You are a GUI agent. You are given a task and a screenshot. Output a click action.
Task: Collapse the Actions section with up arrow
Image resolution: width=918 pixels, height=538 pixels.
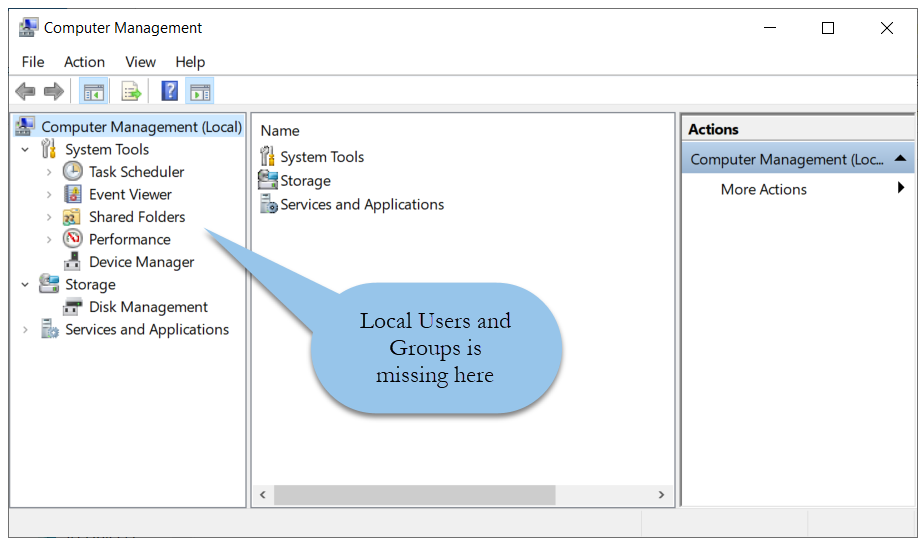point(900,159)
